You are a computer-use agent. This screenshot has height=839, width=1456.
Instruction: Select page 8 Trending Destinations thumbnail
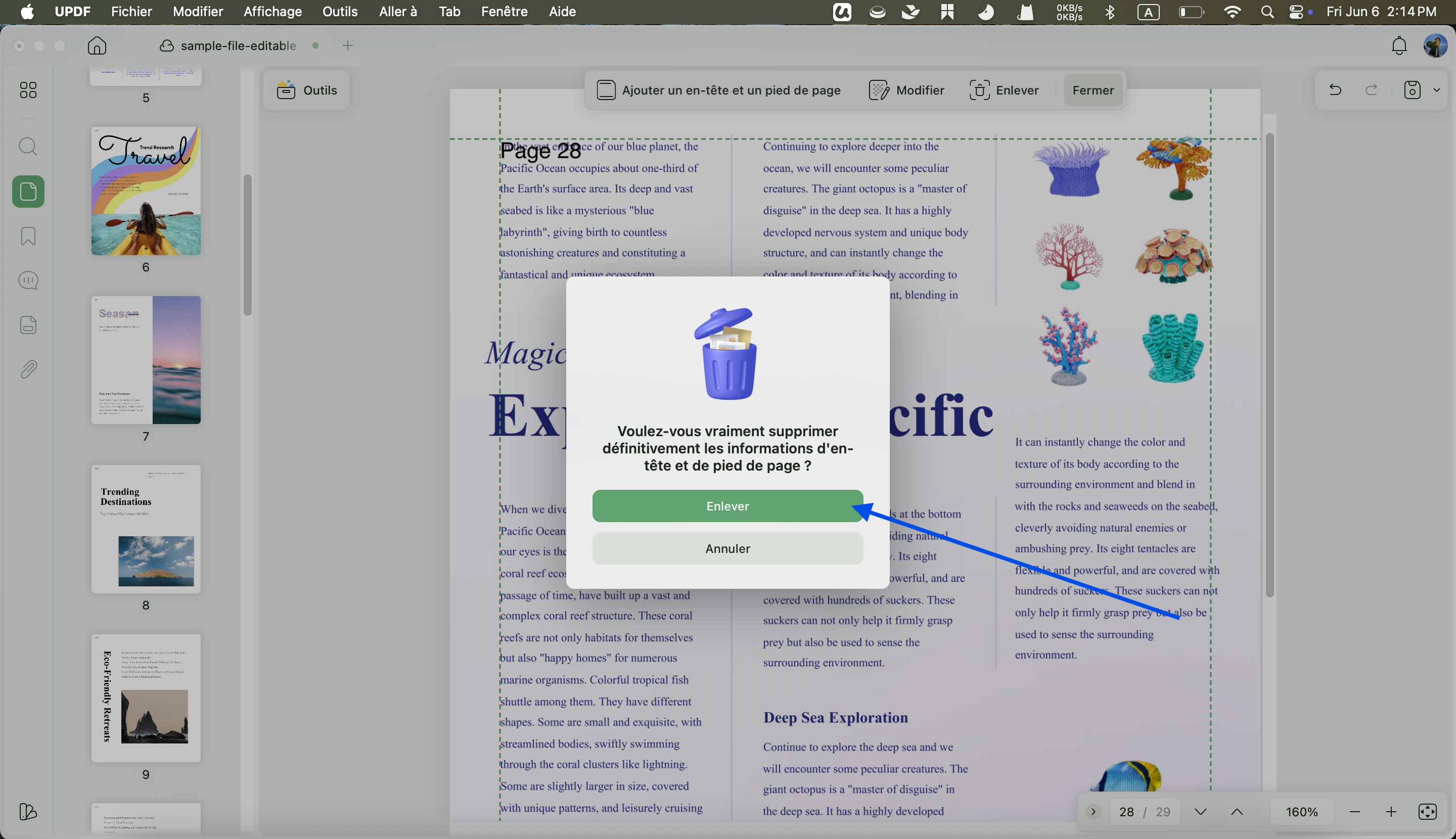146,529
